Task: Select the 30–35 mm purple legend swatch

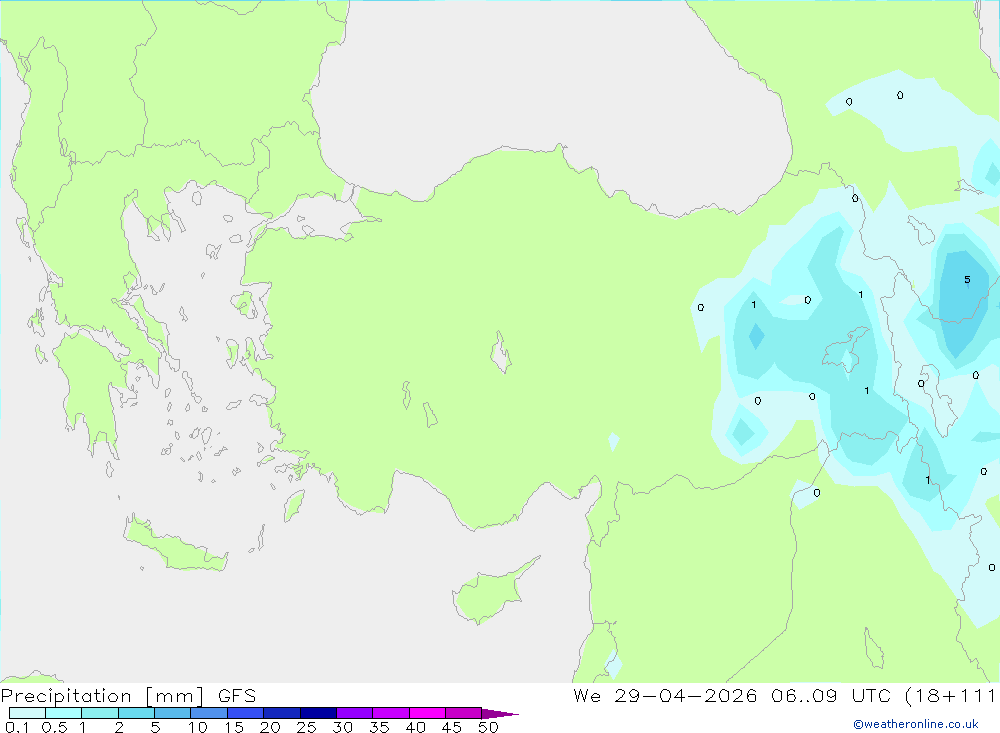Action: coord(354,713)
